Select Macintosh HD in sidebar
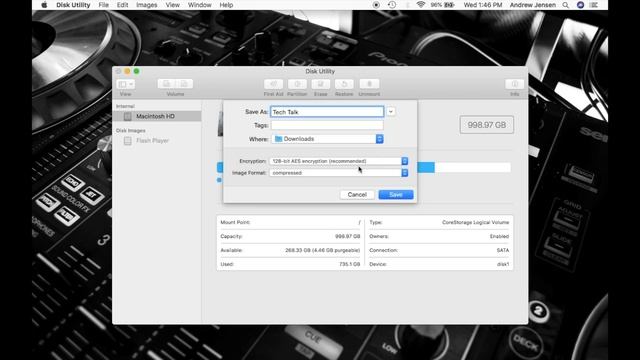 pos(157,116)
